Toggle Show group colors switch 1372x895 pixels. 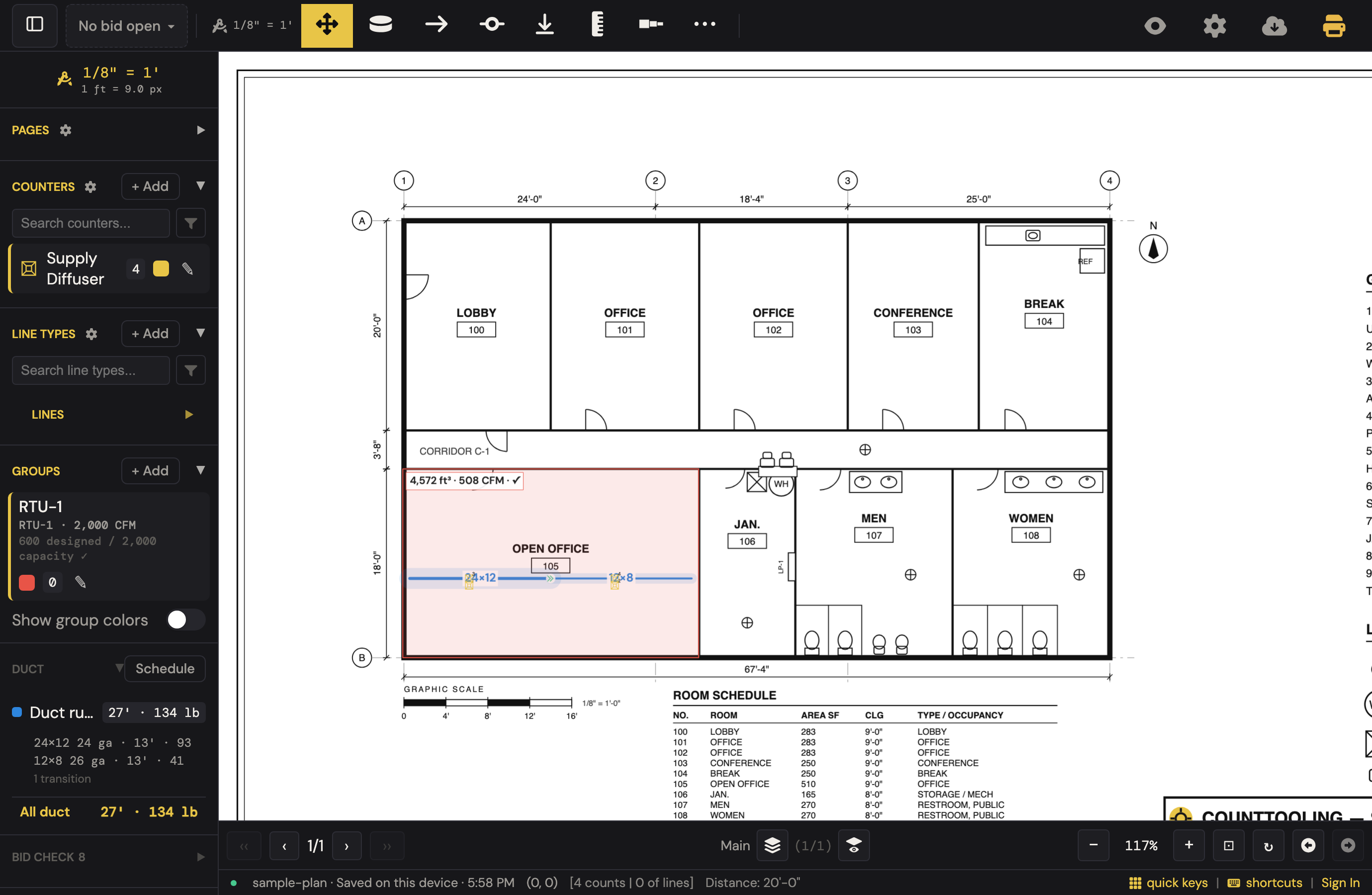[x=185, y=620]
